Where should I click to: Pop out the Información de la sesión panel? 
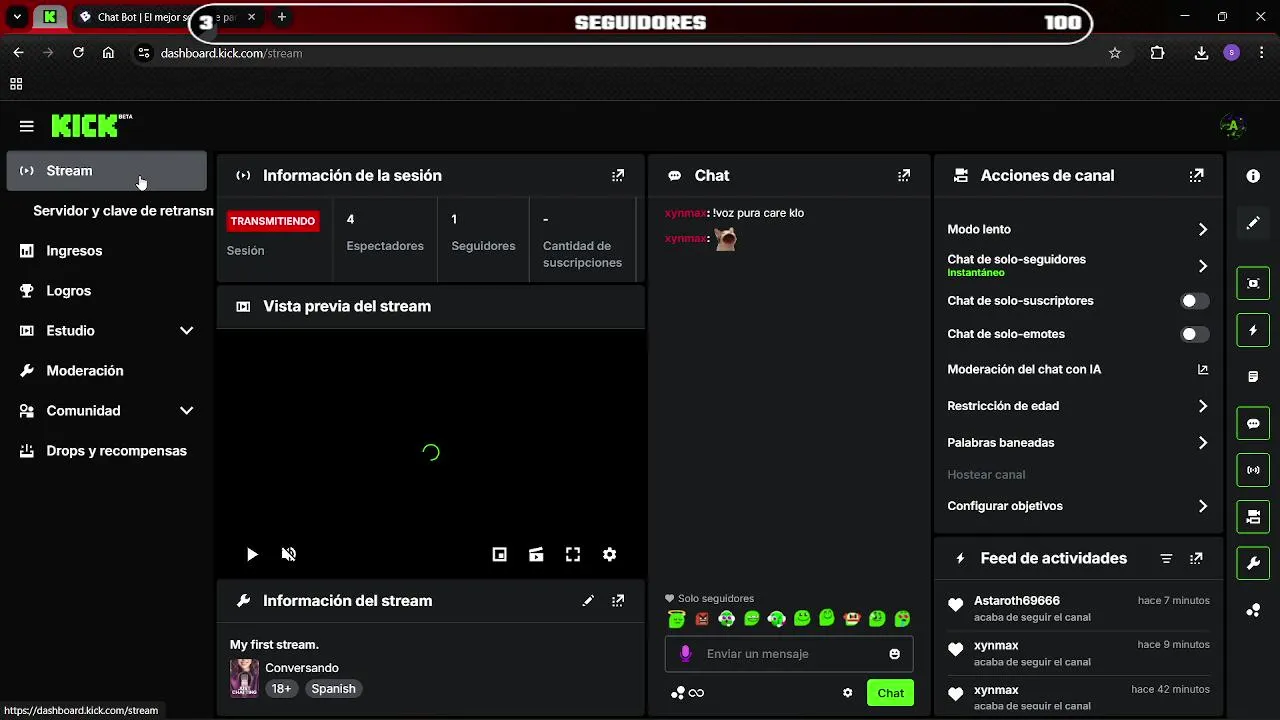(x=618, y=175)
